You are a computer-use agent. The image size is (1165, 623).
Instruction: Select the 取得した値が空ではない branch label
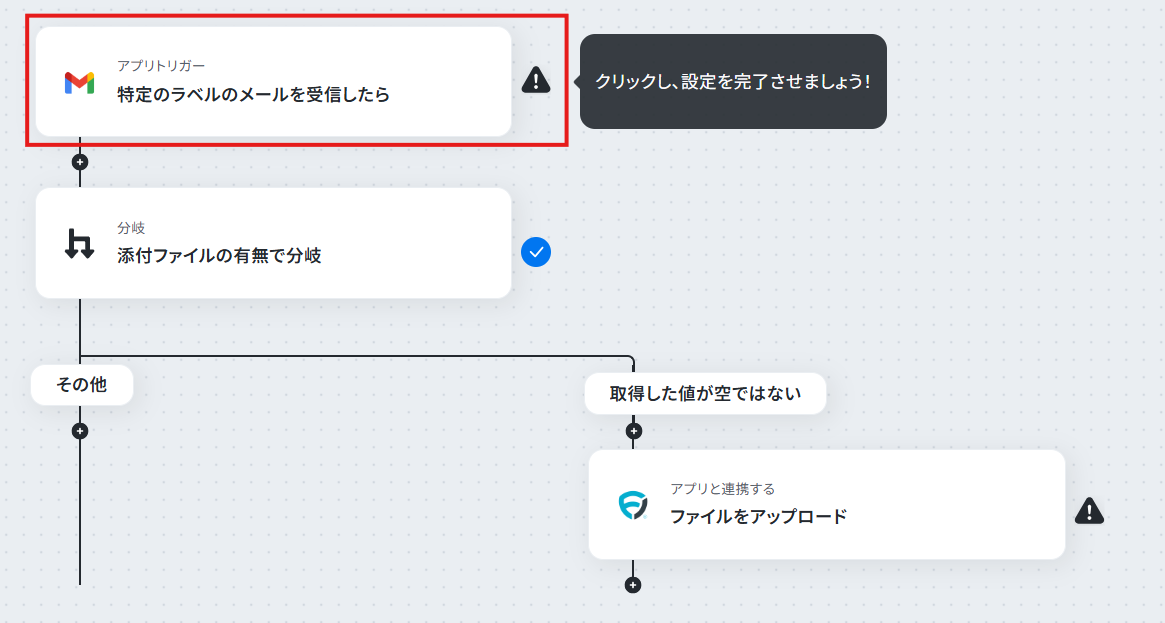point(705,394)
